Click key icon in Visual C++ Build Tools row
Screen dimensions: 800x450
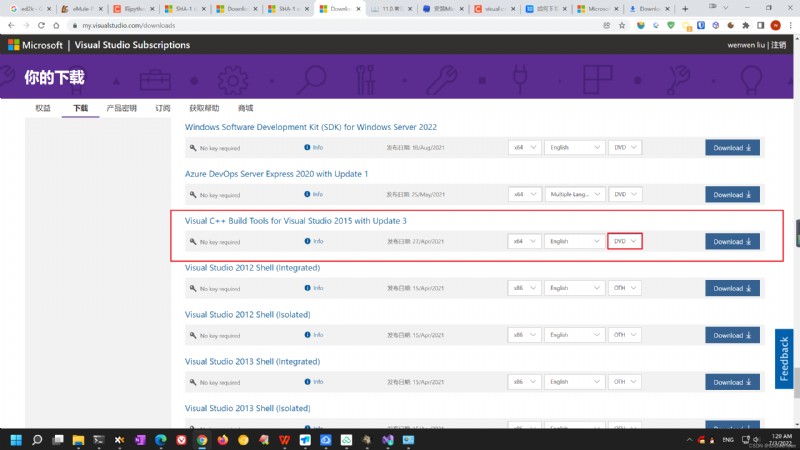pyautogui.click(x=193, y=241)
